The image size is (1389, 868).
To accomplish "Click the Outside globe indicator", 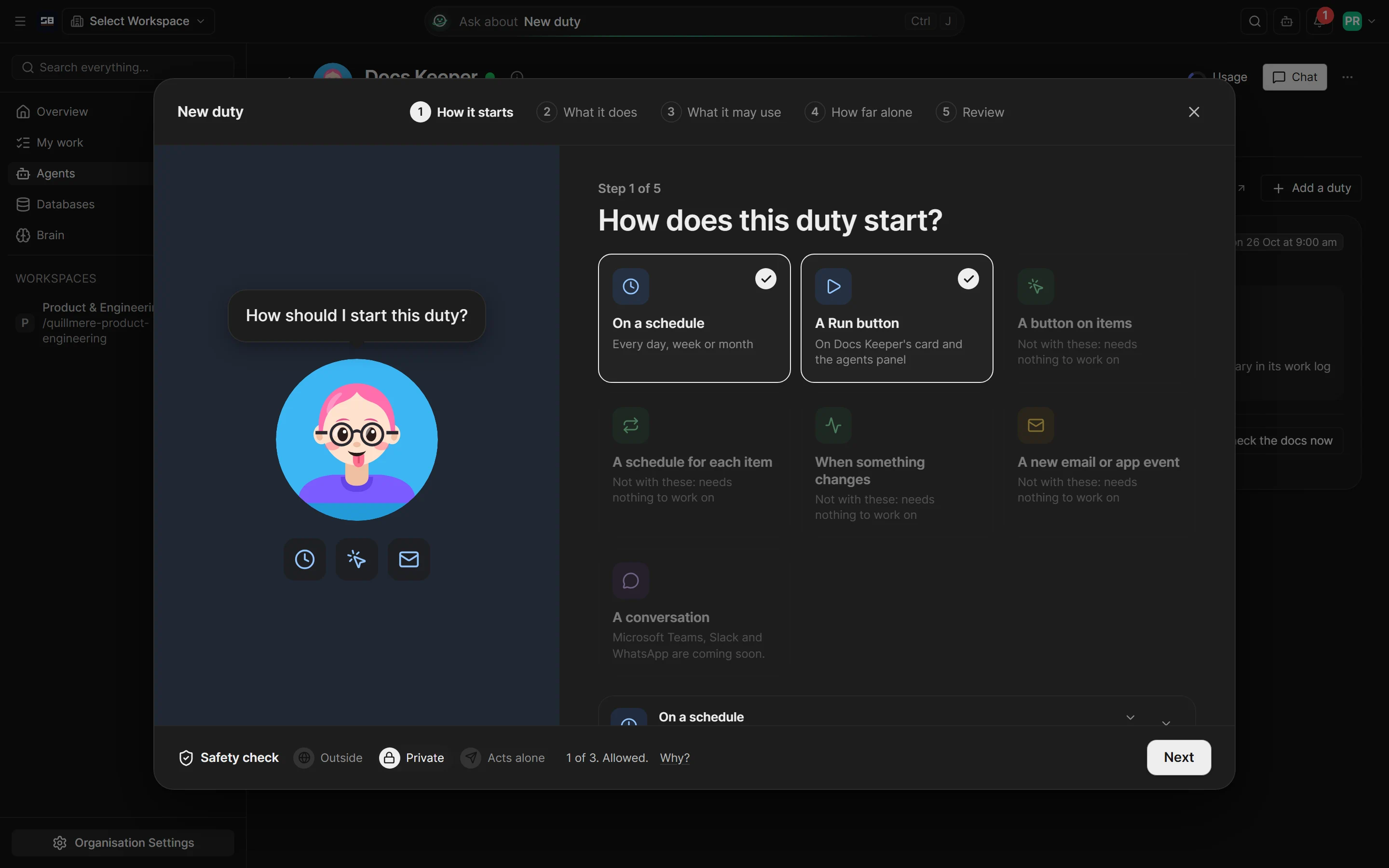I will 328,758.
